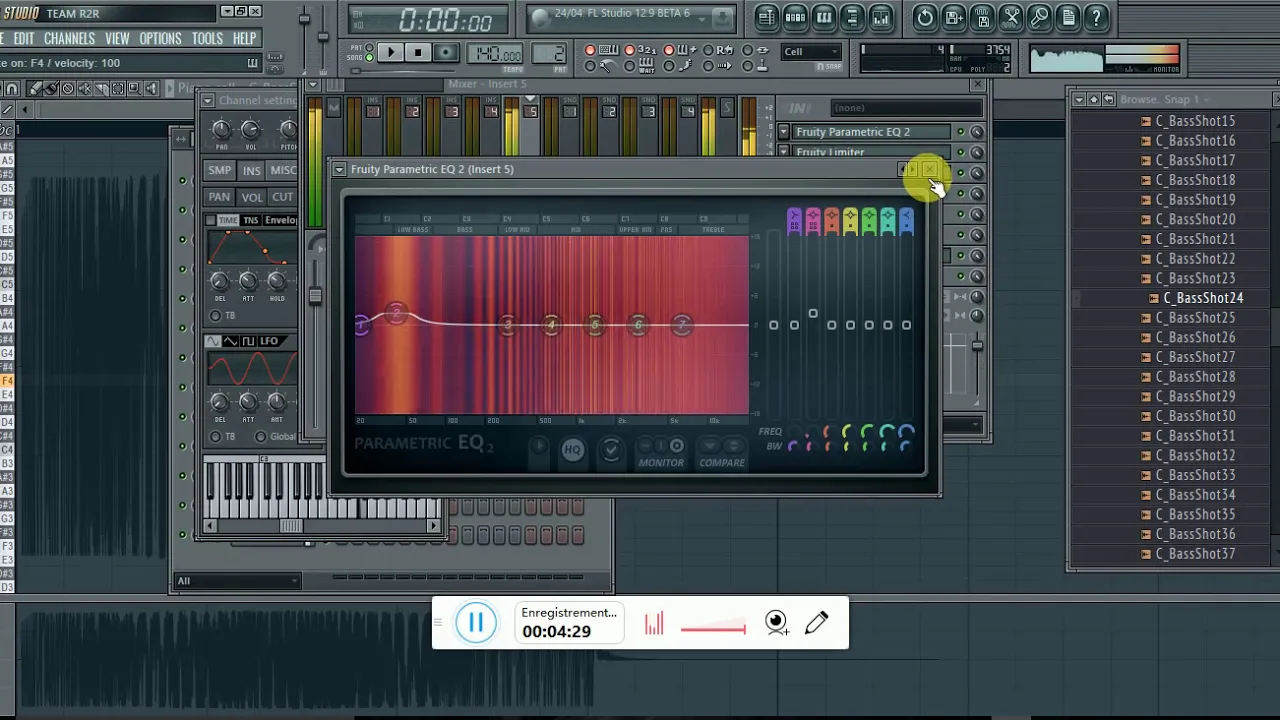The image size is (1280, 720).
Task: Open mixer slot arrow for Fruity Limiter
Action: coord(784,151)
